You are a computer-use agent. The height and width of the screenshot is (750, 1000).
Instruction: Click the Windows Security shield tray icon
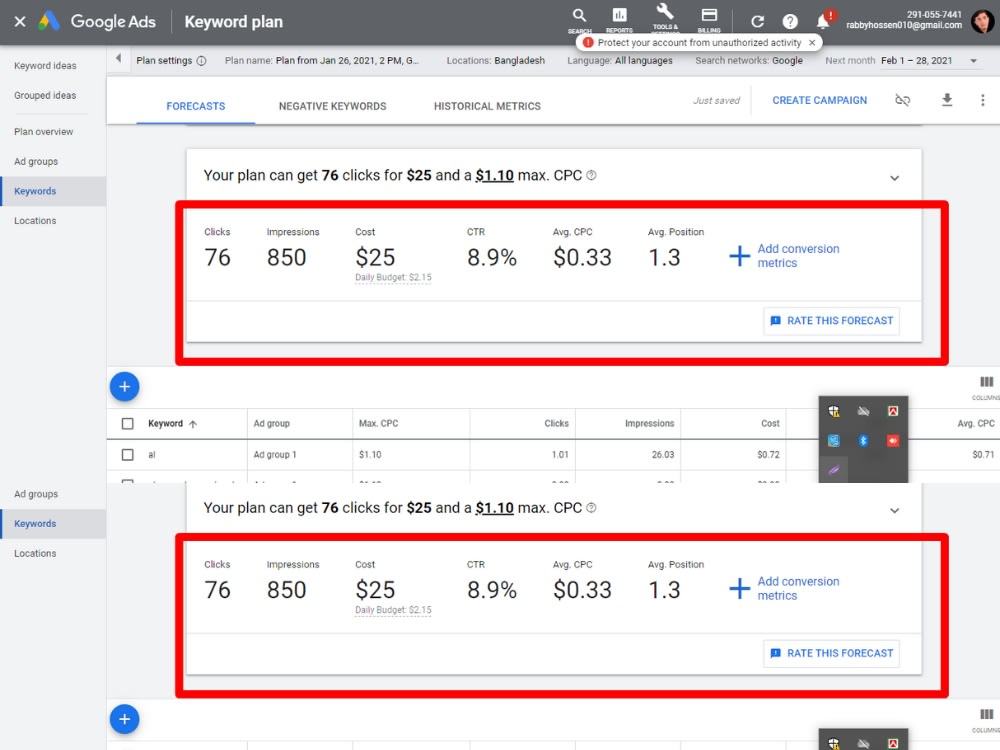(834, 411)
